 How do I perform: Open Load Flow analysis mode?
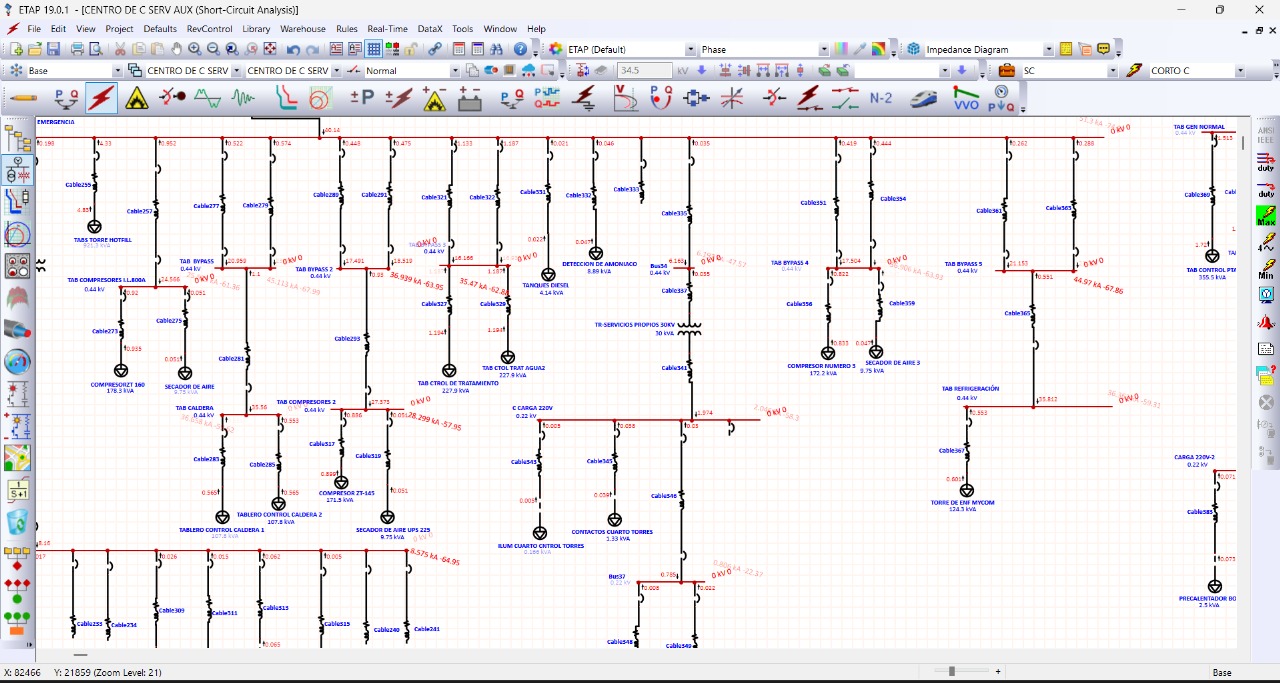click(x=66, y=98)
